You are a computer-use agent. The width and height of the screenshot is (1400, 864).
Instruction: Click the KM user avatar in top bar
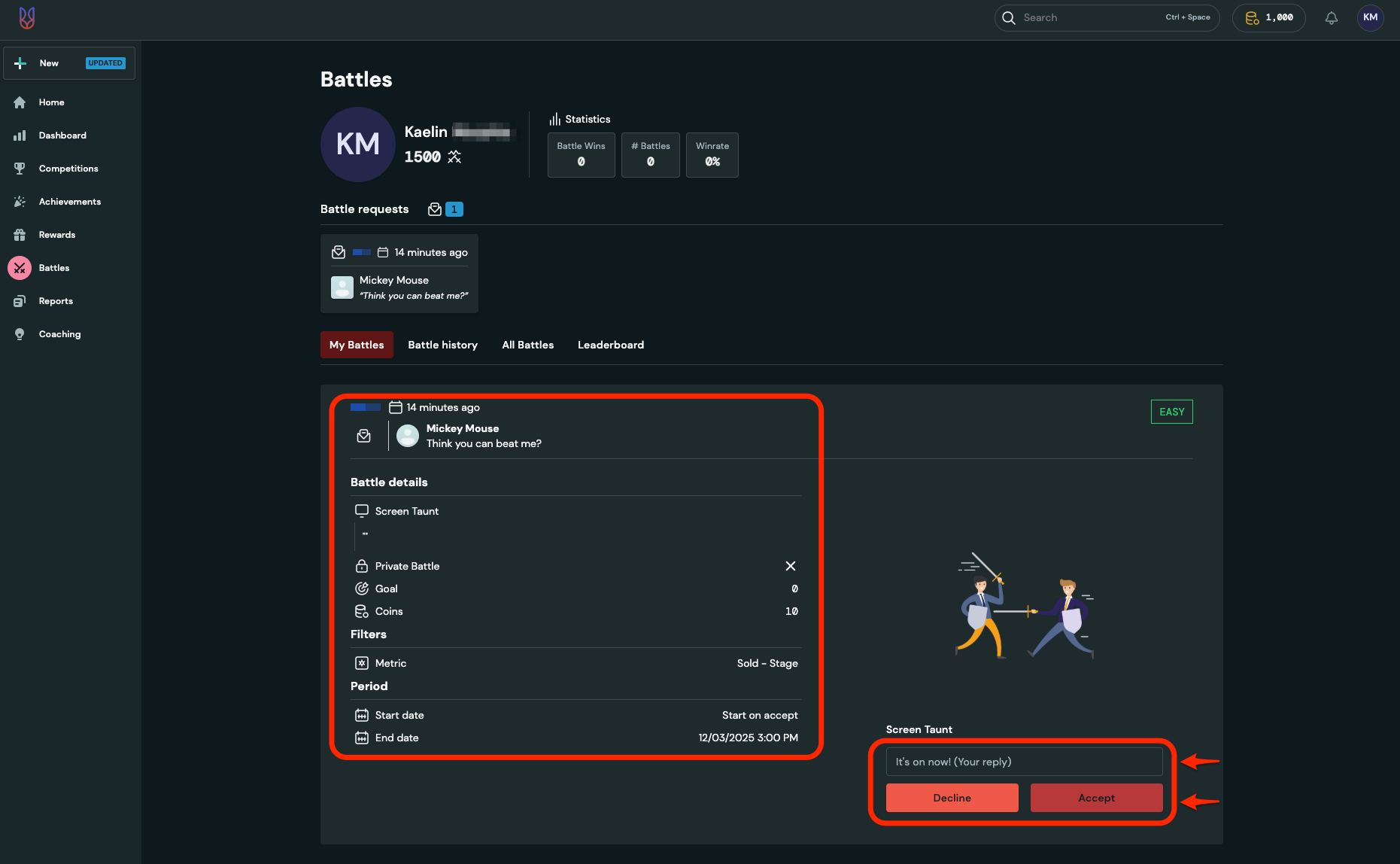point(1370,18)
